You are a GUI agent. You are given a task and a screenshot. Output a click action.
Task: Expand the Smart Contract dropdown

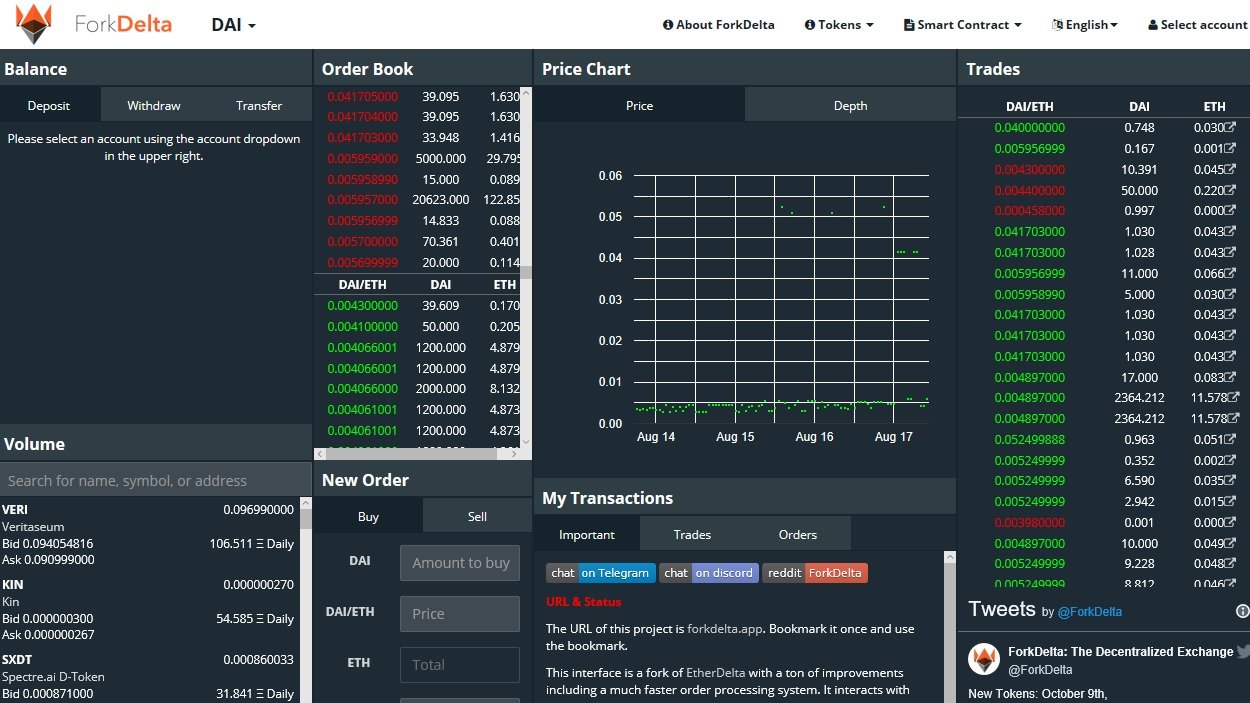(962, 25)
